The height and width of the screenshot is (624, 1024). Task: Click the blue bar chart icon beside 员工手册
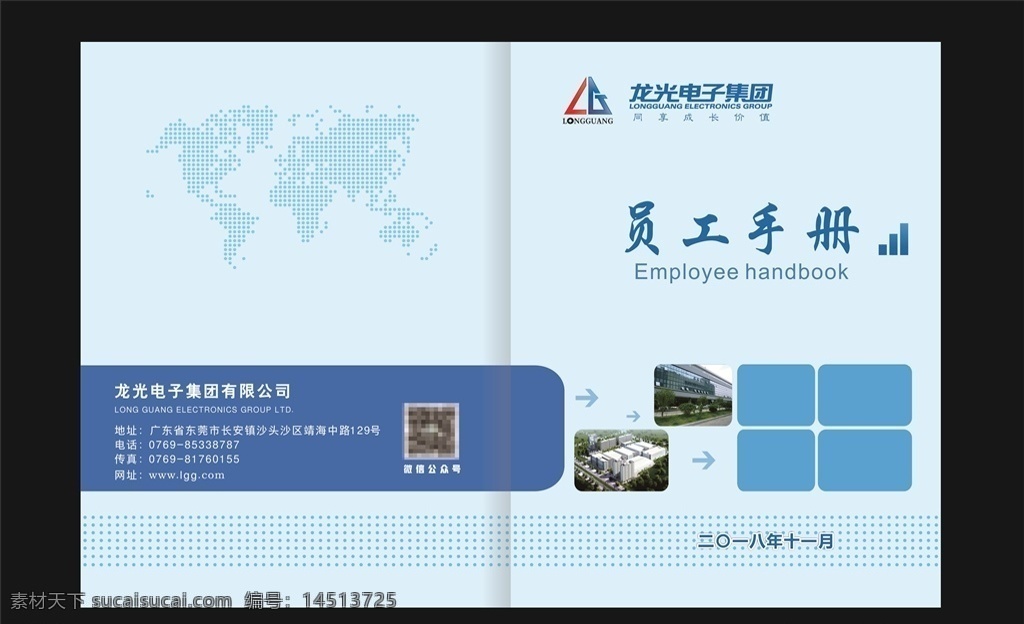pos(893,239)
